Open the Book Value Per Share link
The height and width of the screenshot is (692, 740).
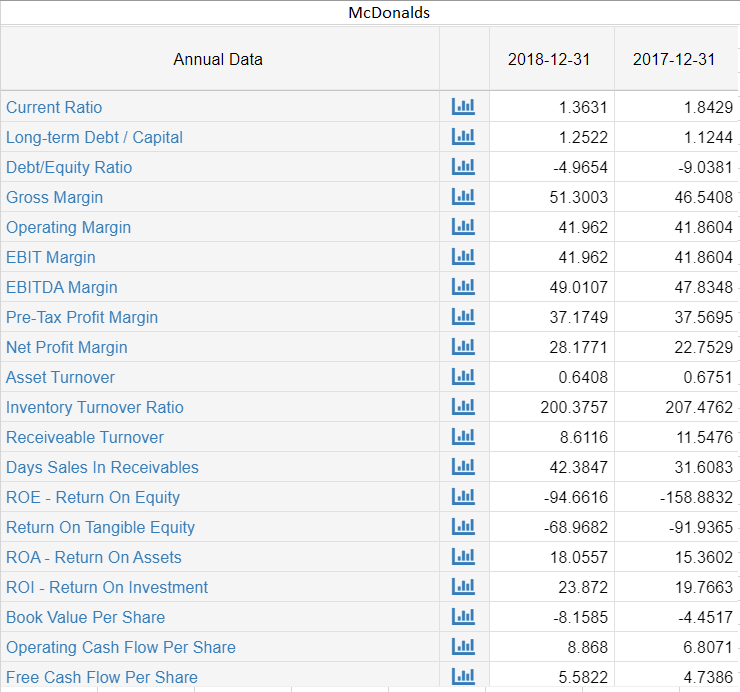85,617
